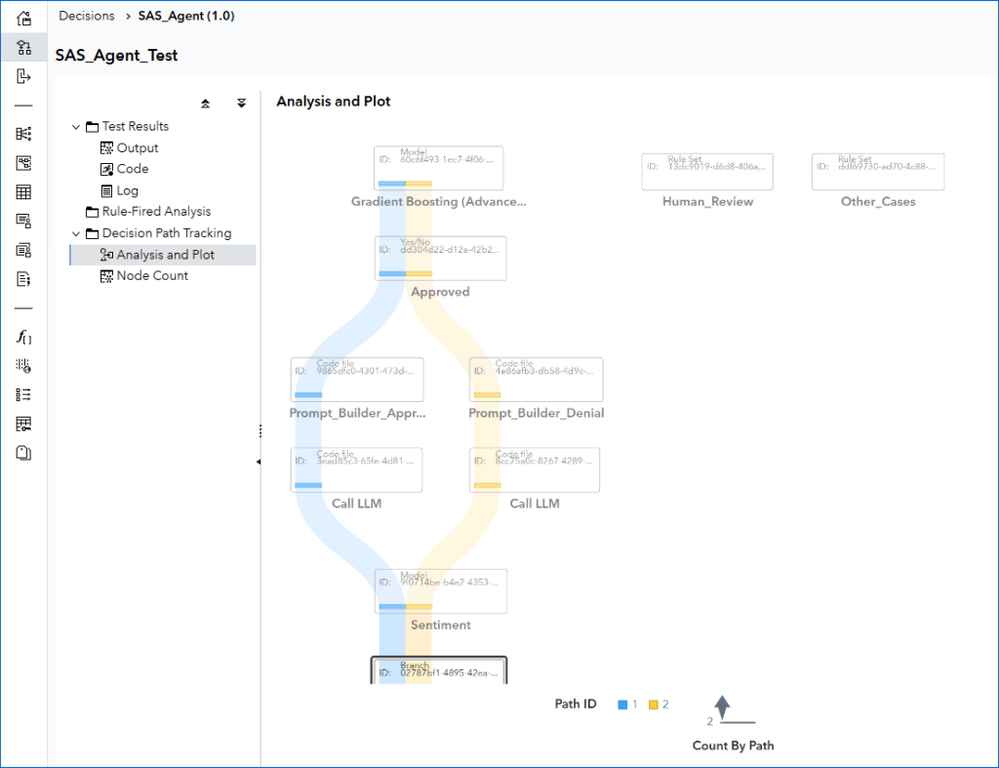Open the Log tree item

click(119, 191)
